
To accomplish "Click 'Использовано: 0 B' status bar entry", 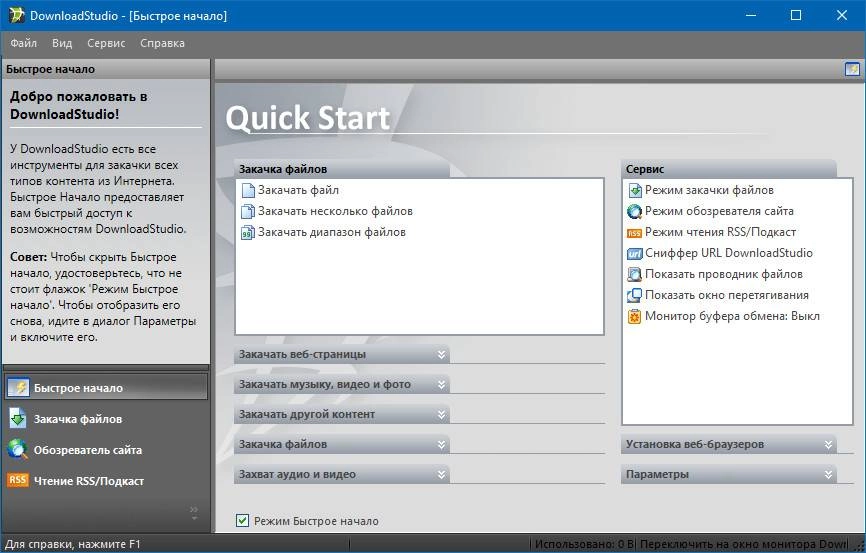I will (584, 544).
